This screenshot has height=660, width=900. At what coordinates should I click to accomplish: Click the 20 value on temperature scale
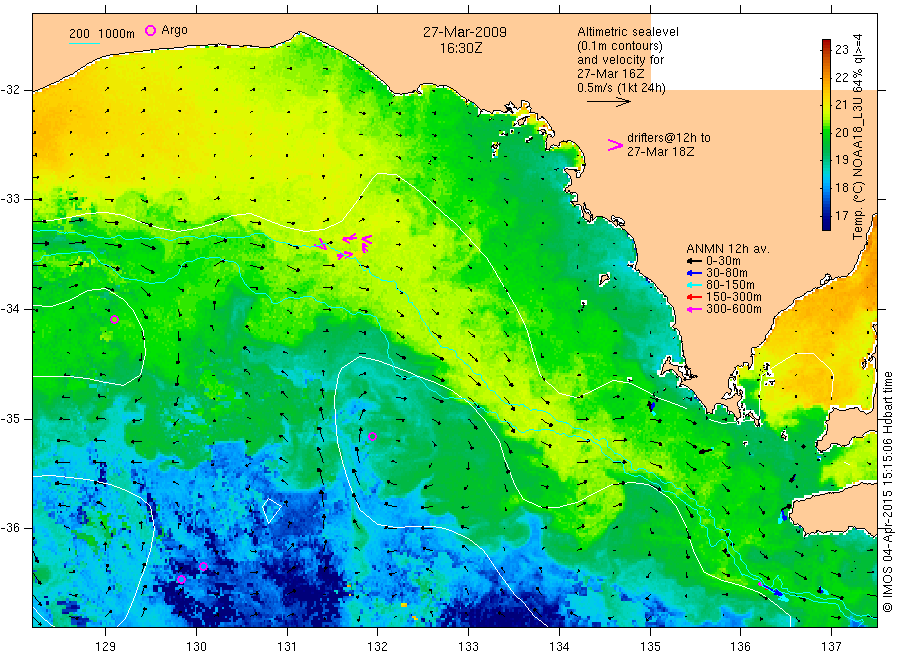click(x=841, y=133)
